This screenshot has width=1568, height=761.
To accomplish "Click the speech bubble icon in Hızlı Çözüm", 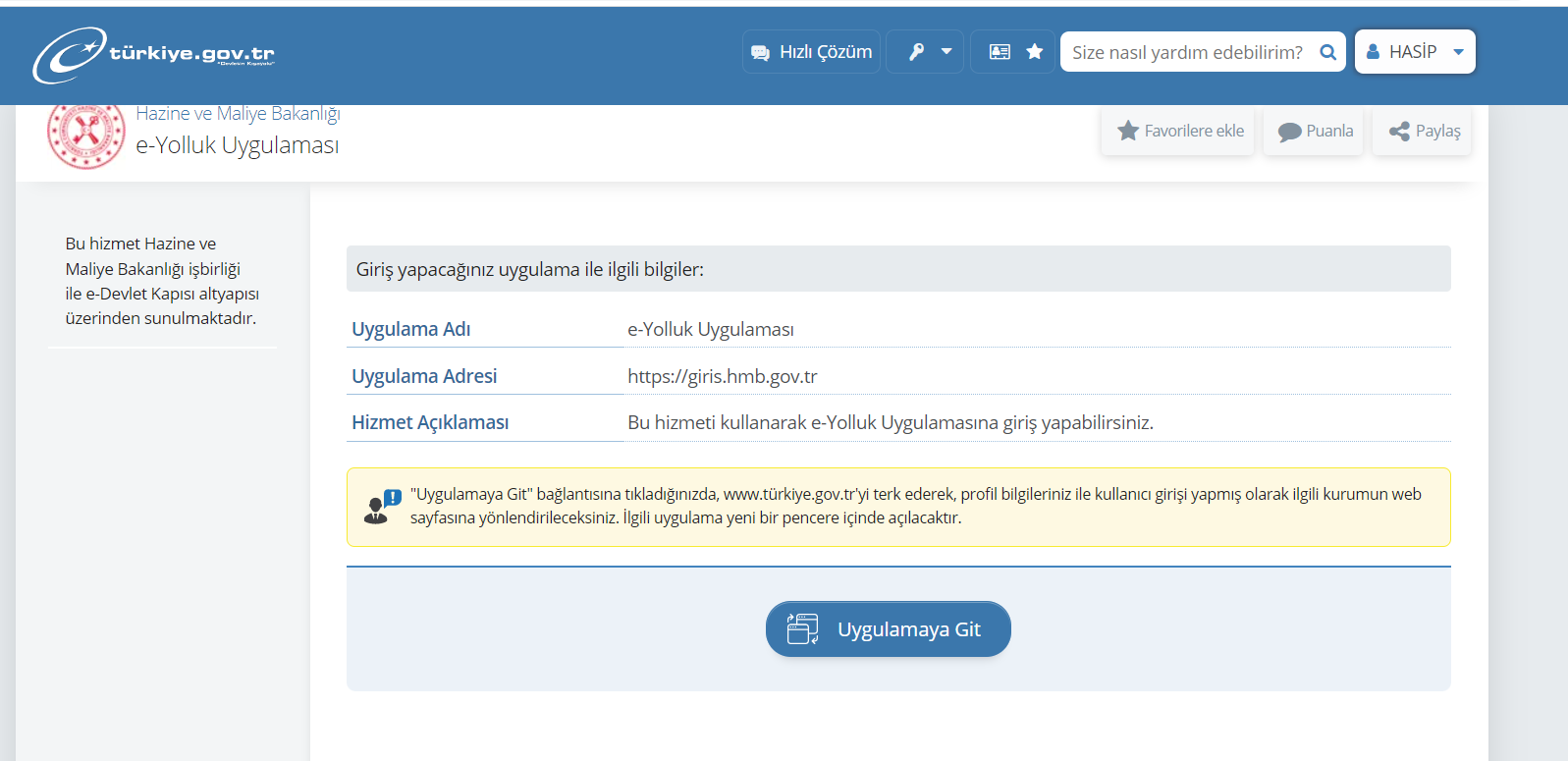I will pos(760,52).
